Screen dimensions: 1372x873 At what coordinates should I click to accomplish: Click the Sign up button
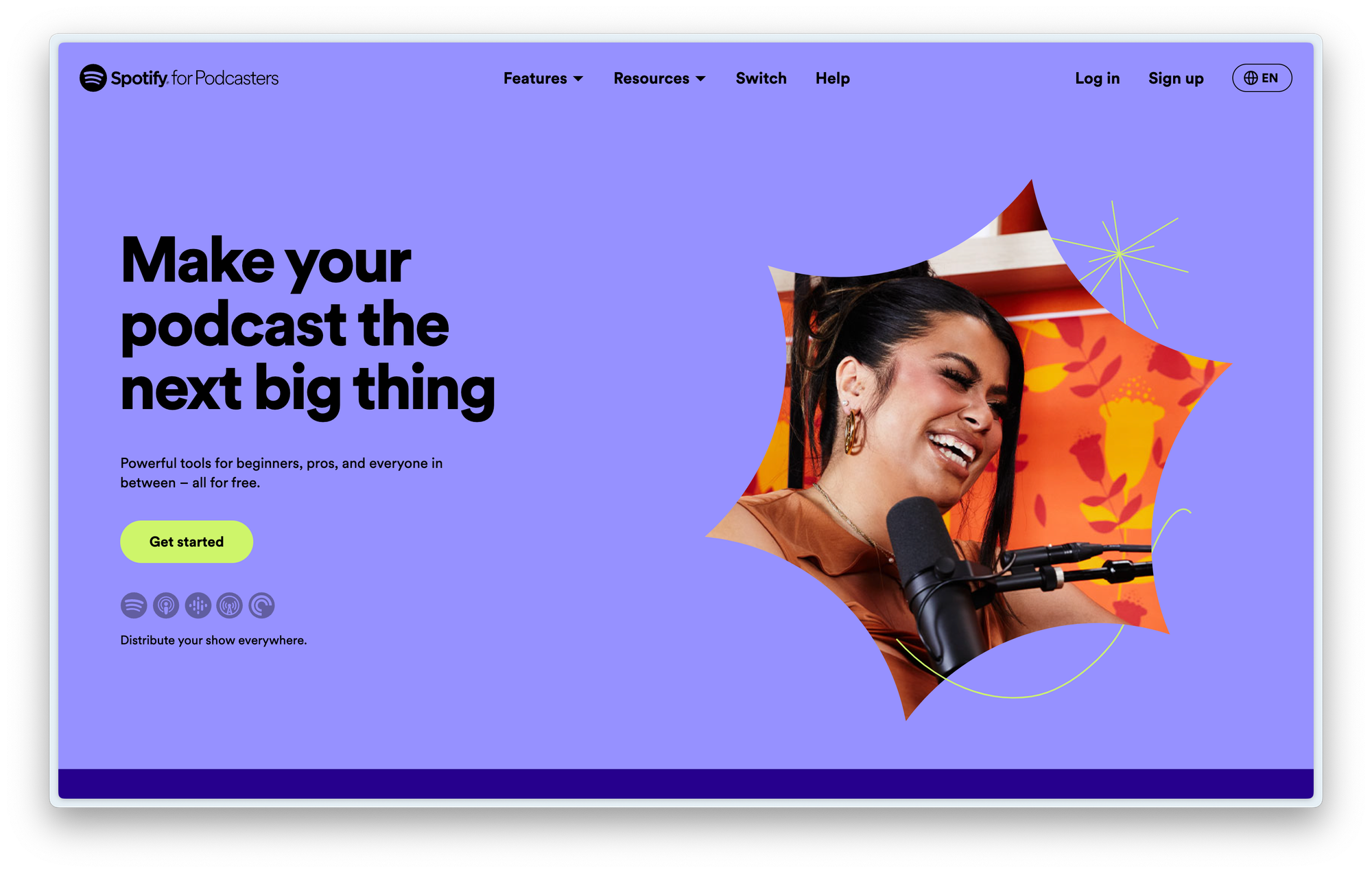click(1176, 78)
